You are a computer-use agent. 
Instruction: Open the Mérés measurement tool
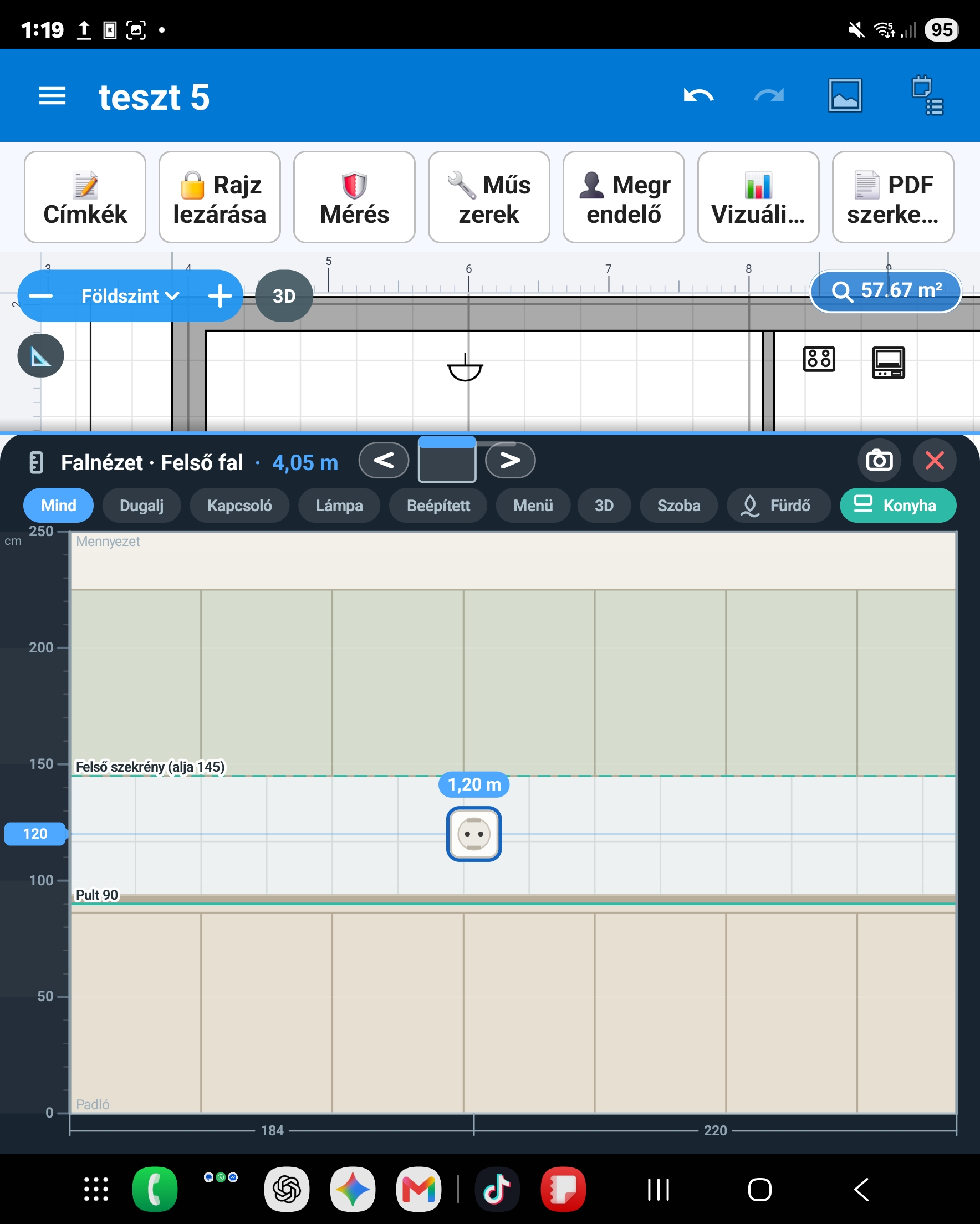click(354, 197)
